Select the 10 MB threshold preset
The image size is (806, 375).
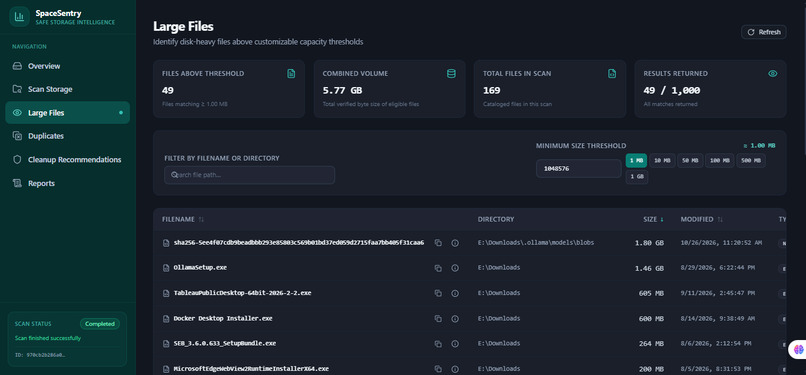(662, 161)
